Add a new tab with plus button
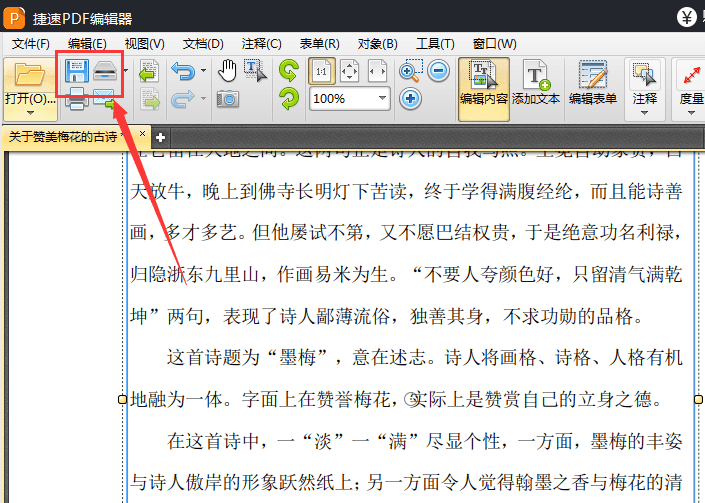705x503 pixels. [x=161, y=138]
